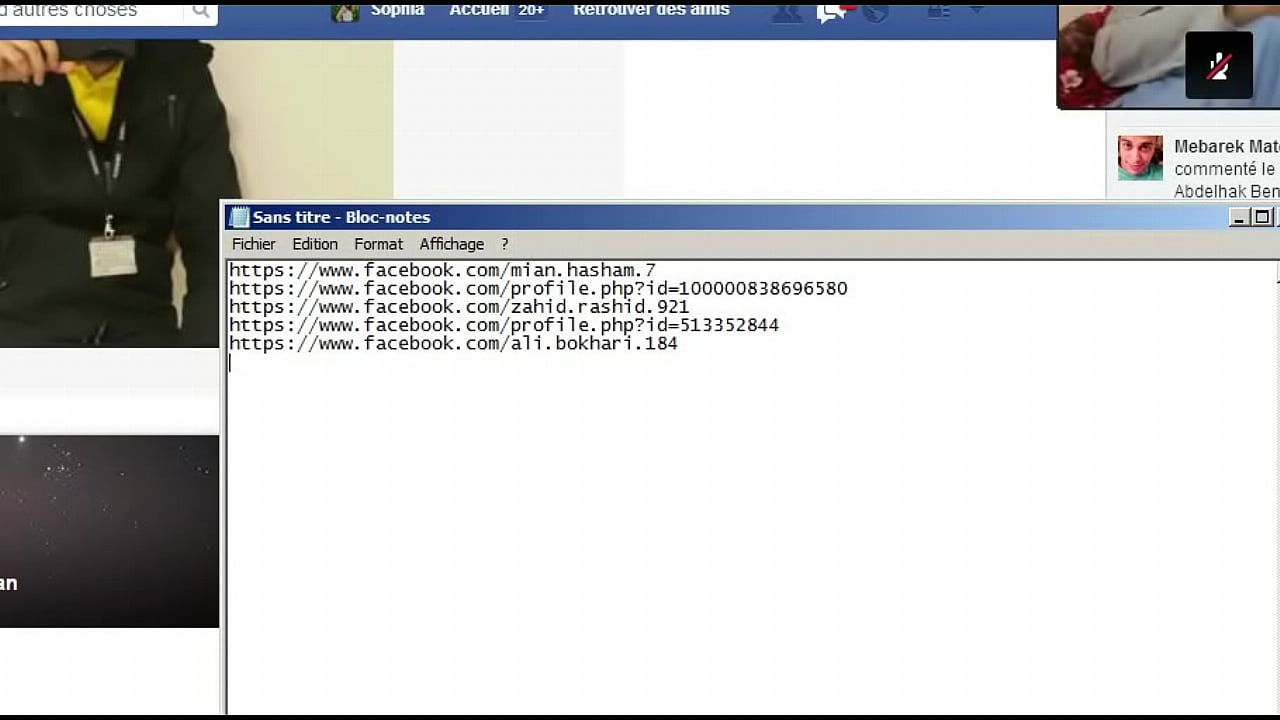Toggle the muted microphone icon on the video
Screen dimensions: 1280x720
coord(1218,66)
